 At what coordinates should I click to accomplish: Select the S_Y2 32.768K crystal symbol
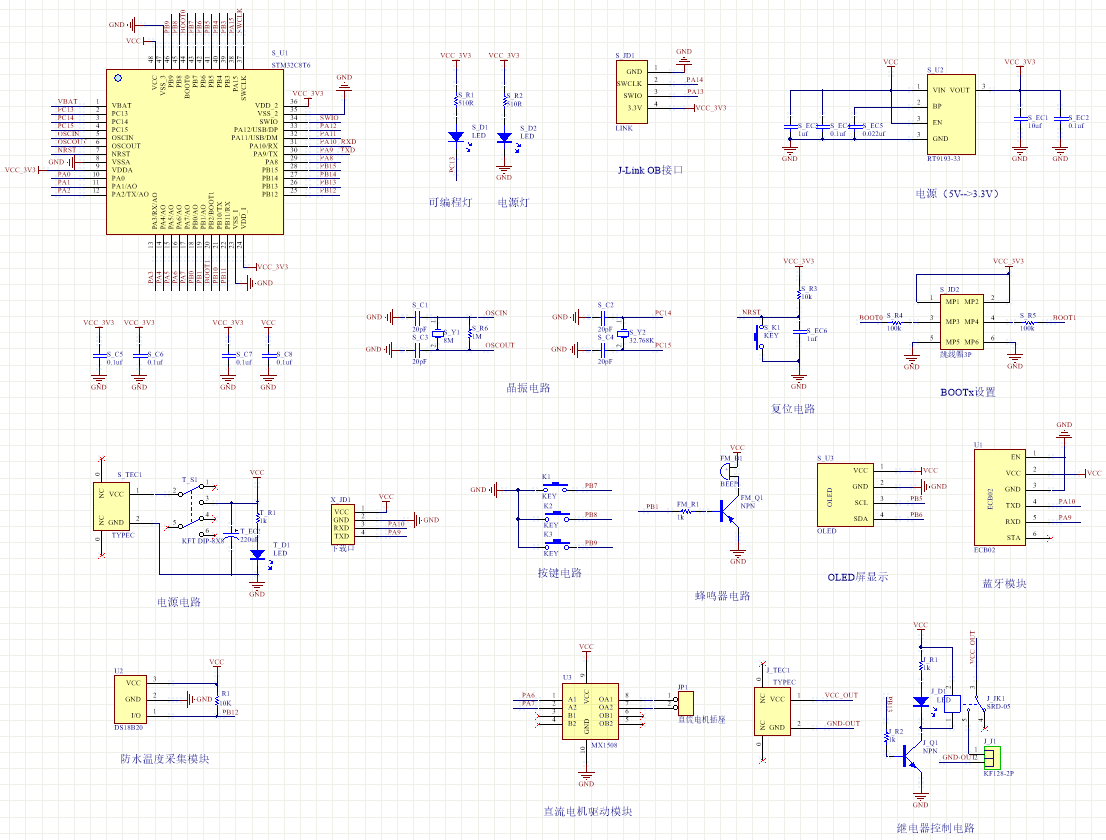pos(622,334)
